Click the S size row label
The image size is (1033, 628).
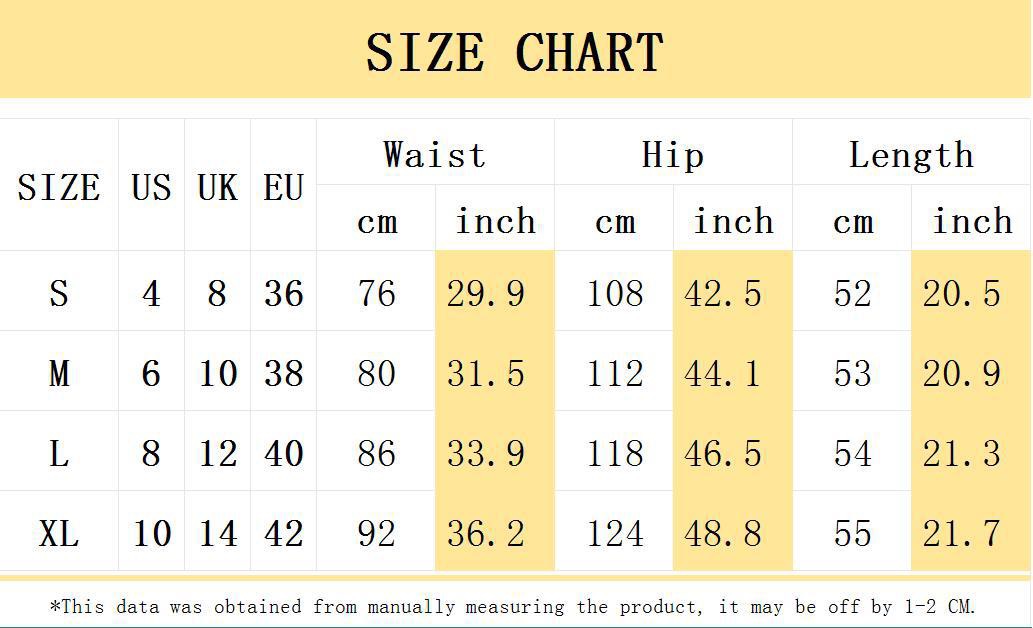point(59,293)
